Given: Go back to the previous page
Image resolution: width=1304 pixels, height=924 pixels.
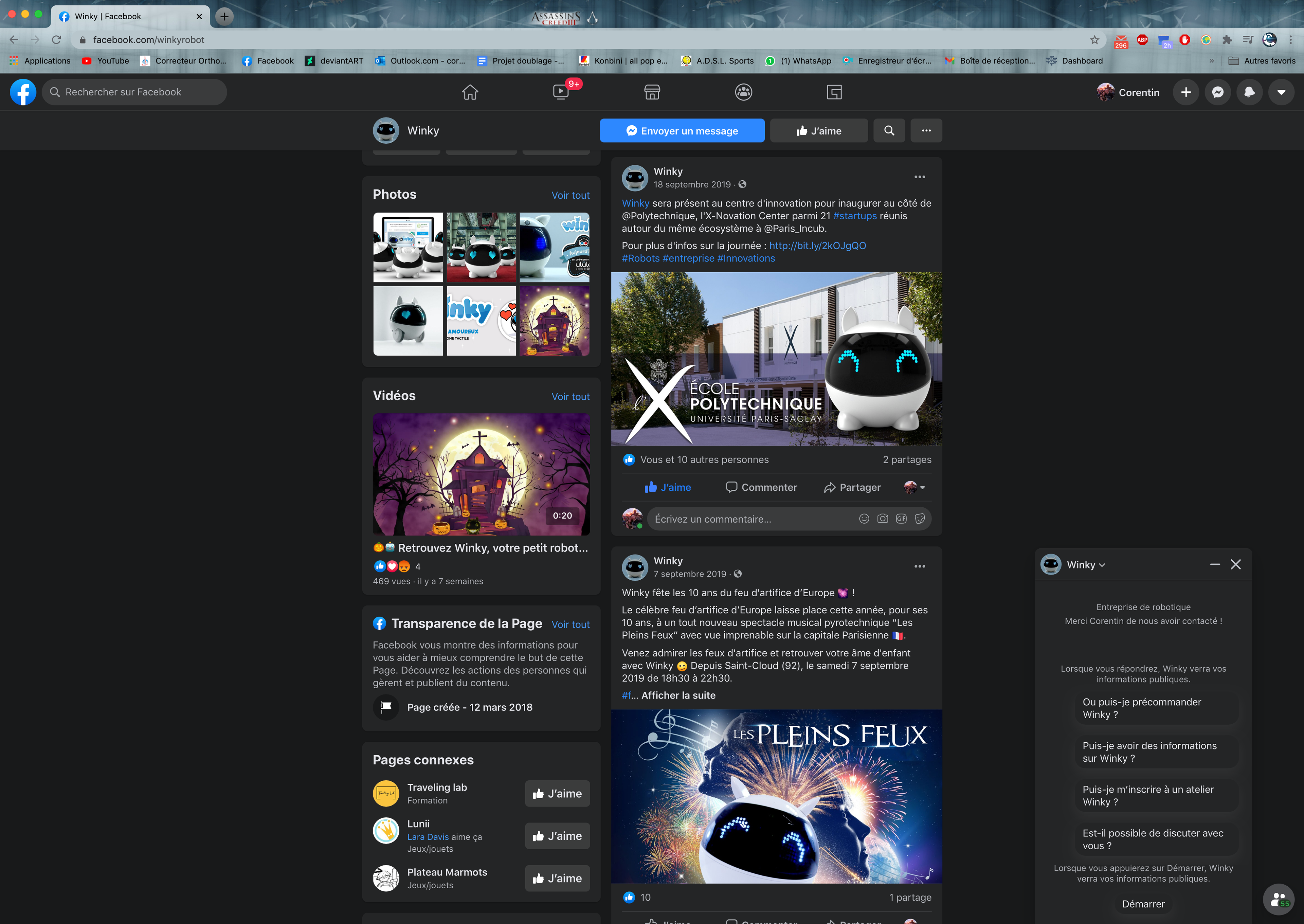Looking at the screenshot, I should tap(14, 40).
